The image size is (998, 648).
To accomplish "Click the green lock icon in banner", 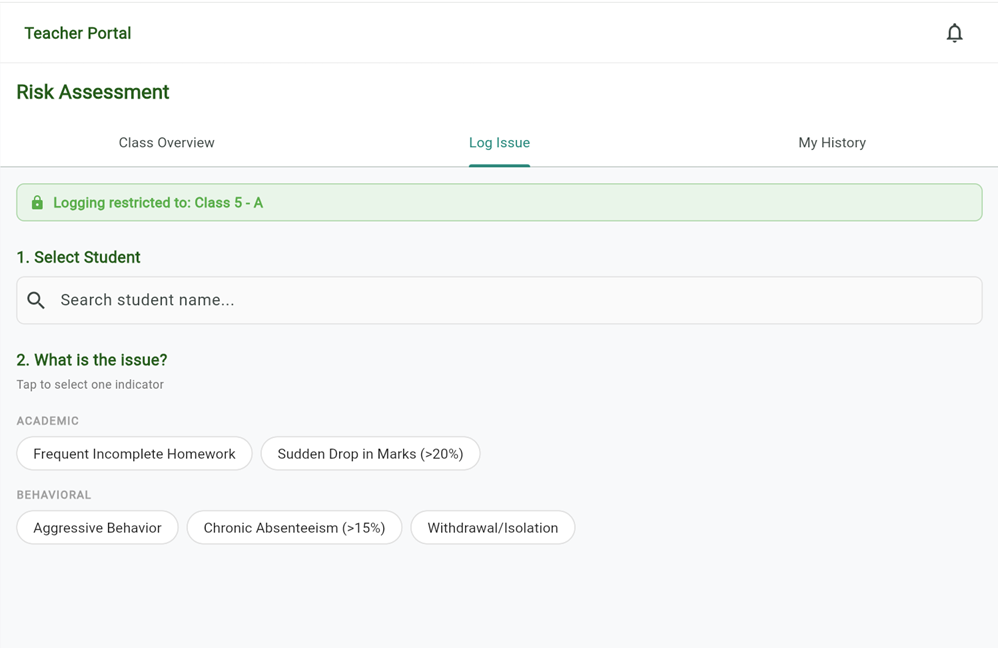I will tap(37, 203).
